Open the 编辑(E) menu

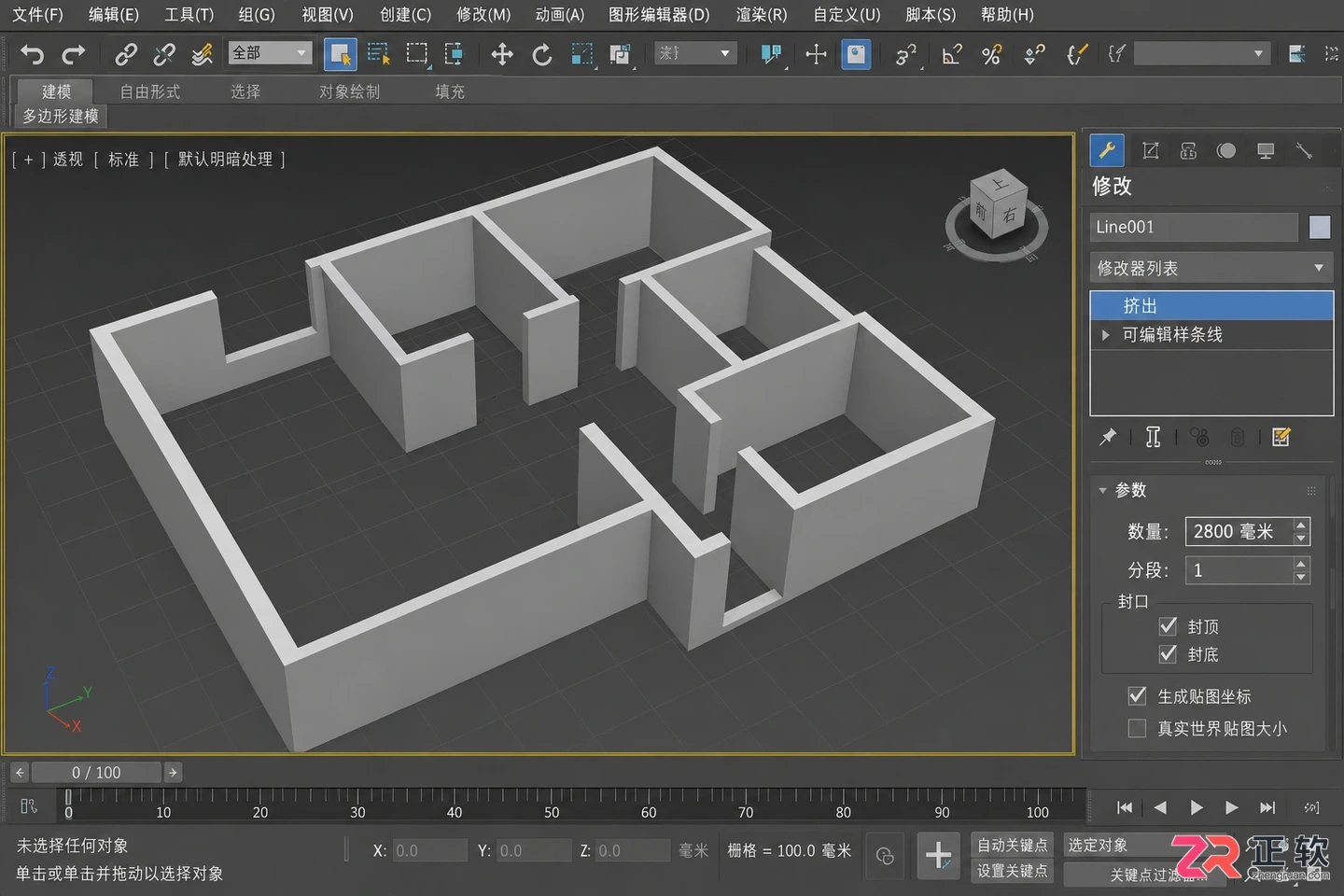(114, 15)
